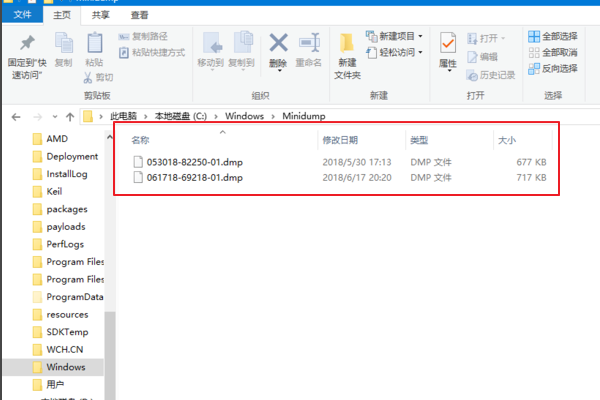Select Paste shortcut option
600x400 pixels.
click(x=152, y=52)
